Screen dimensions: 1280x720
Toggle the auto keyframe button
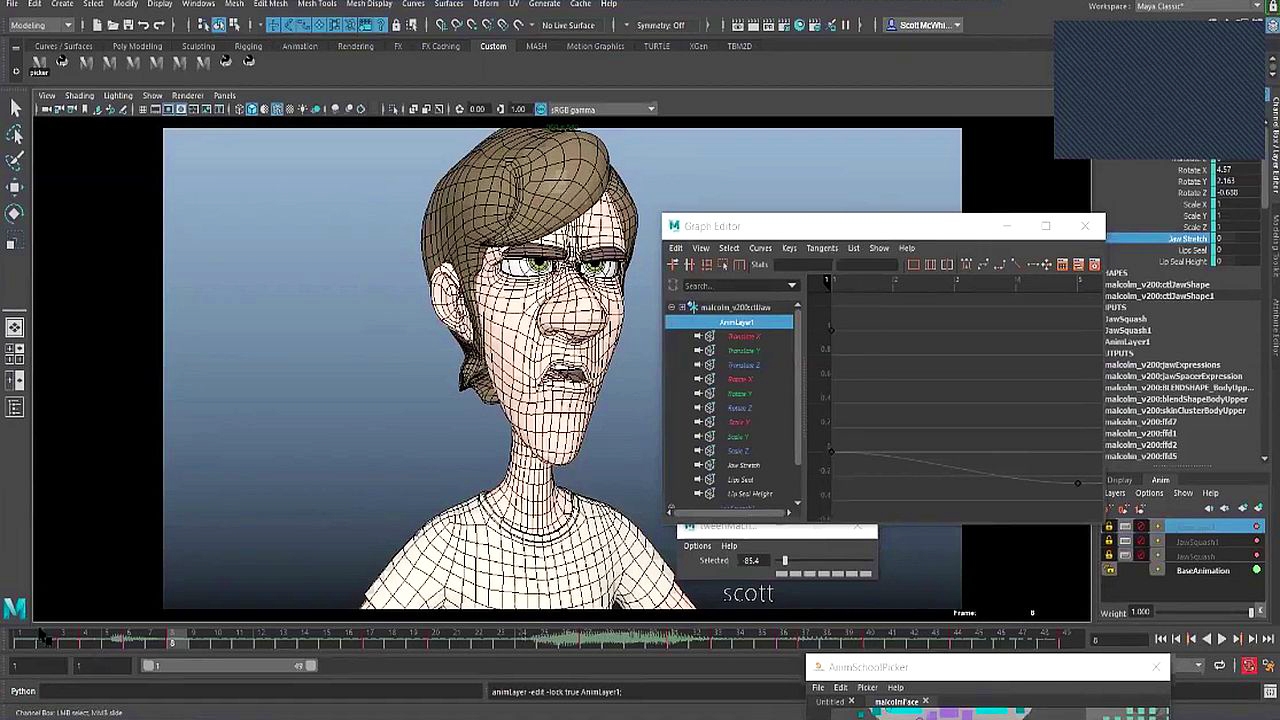(1249, 666)
